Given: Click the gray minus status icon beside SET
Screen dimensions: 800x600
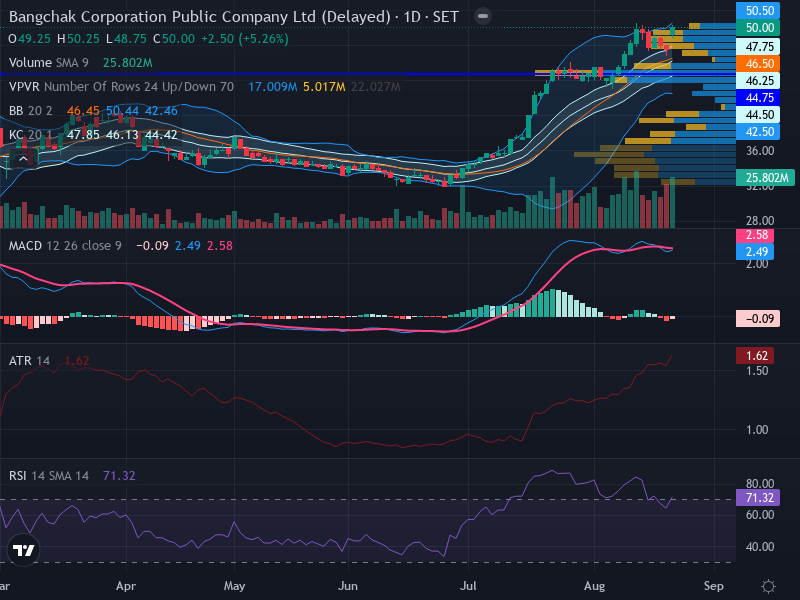Looking at the screenshot, I should coord(483,16).
